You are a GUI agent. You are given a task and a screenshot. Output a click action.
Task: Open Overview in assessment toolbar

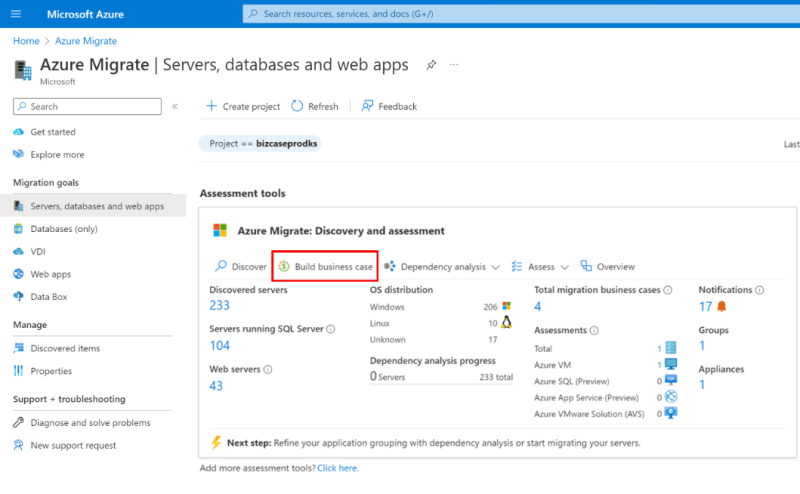(608, 266)
